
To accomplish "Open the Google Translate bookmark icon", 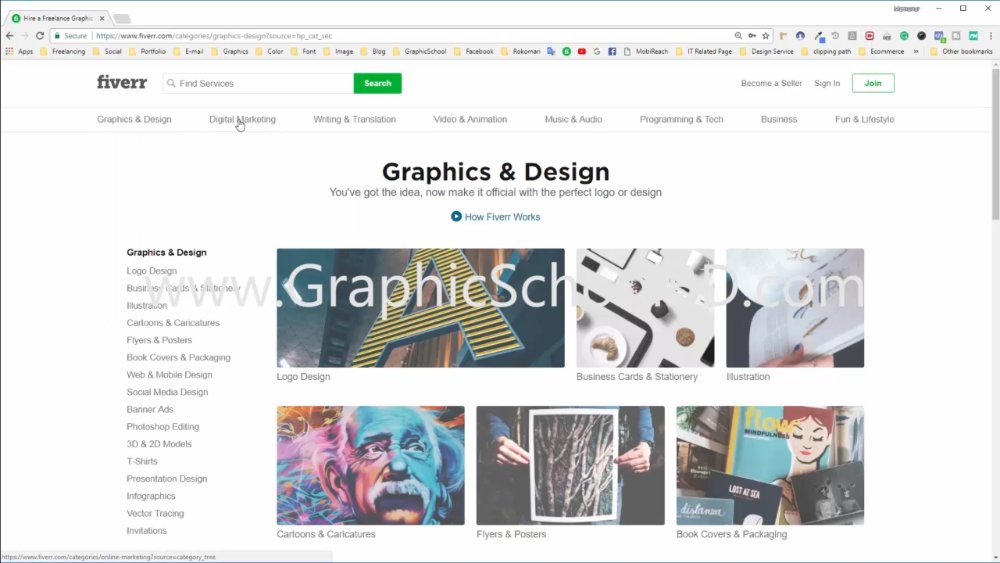I will (551, 51).
